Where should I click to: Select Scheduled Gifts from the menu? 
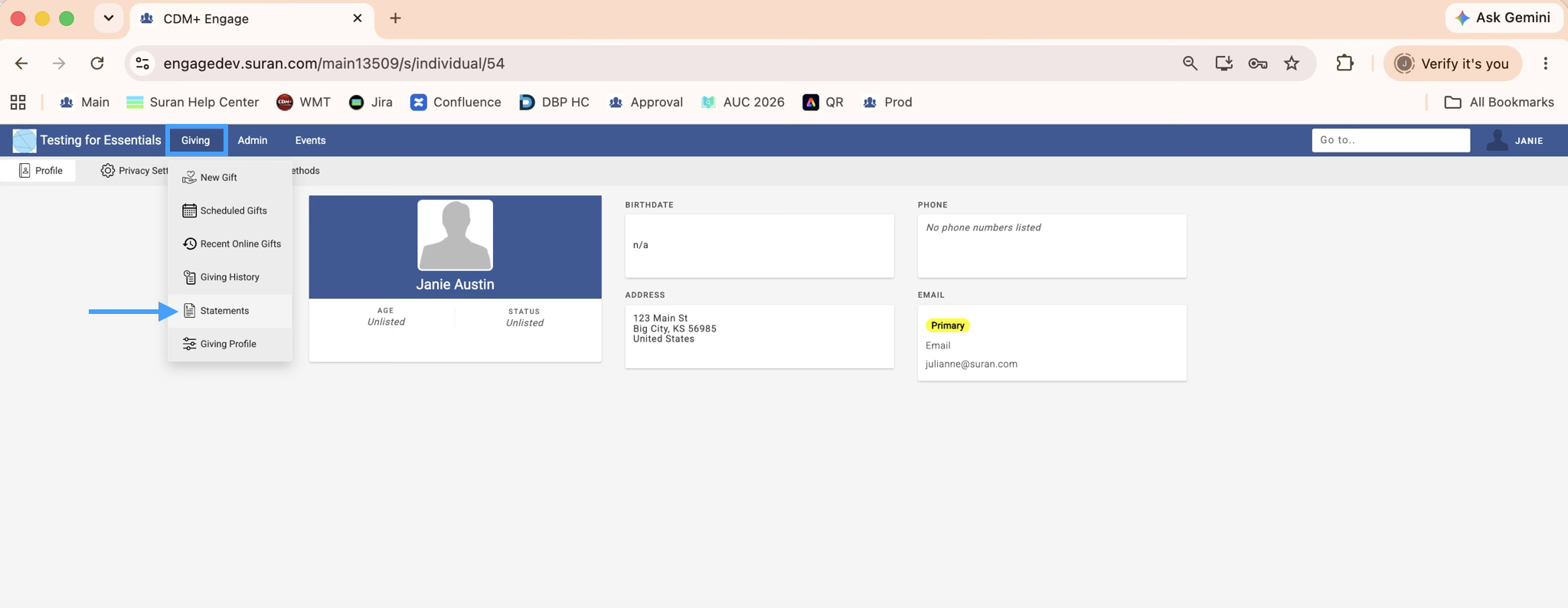[x=230, y=211]
